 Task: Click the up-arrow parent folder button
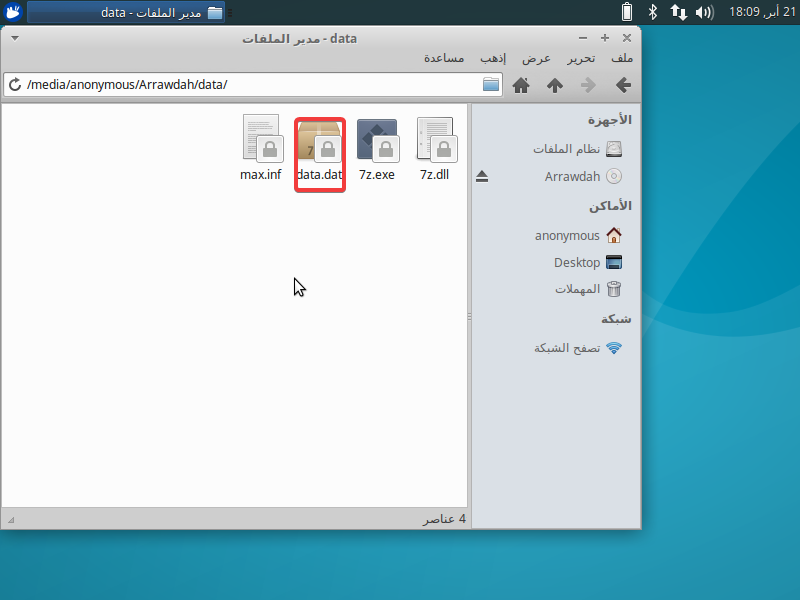[554, 85]
